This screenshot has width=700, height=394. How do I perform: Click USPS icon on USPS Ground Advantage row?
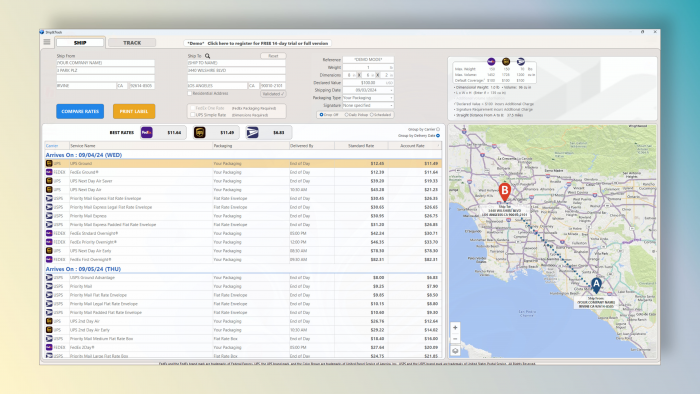click(x=49, y=278)
